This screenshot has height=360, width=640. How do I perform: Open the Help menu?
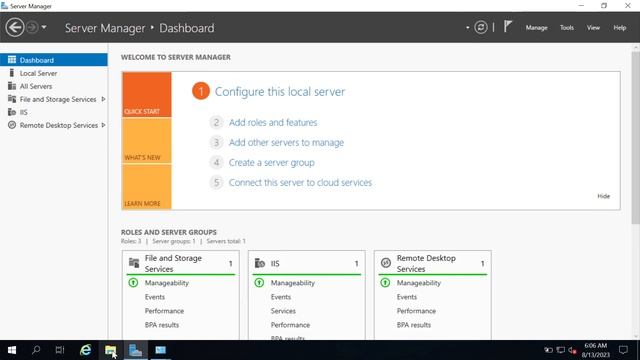point(620,28)
